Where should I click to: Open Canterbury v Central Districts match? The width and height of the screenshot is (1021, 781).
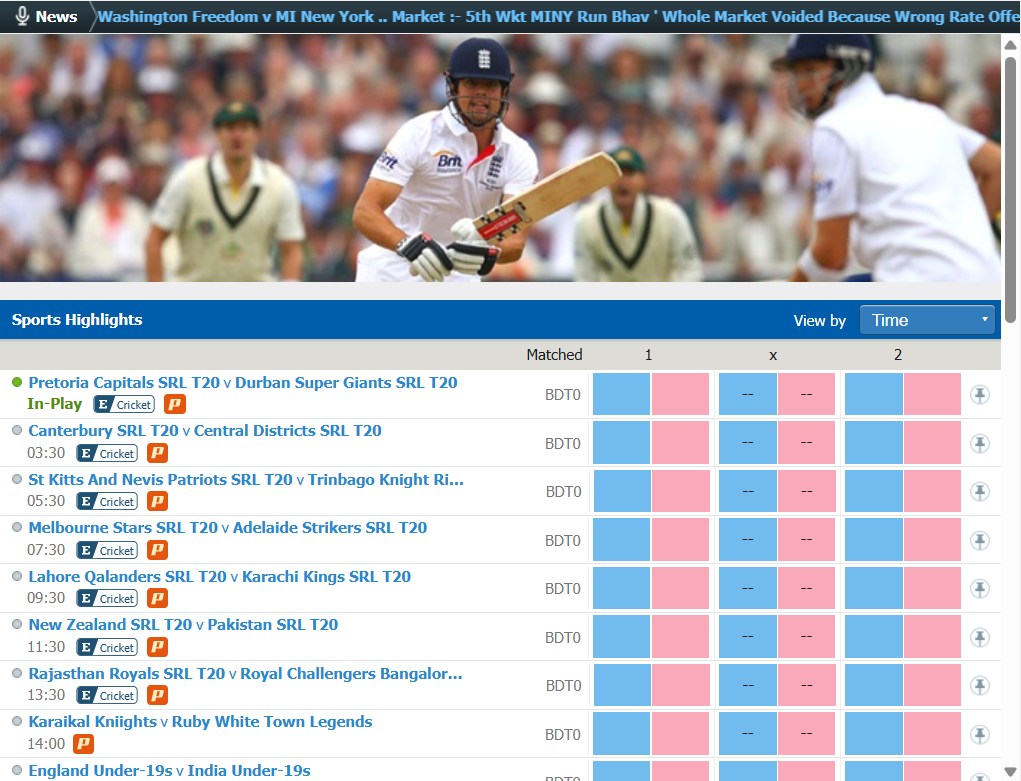[x=204, y=431]
